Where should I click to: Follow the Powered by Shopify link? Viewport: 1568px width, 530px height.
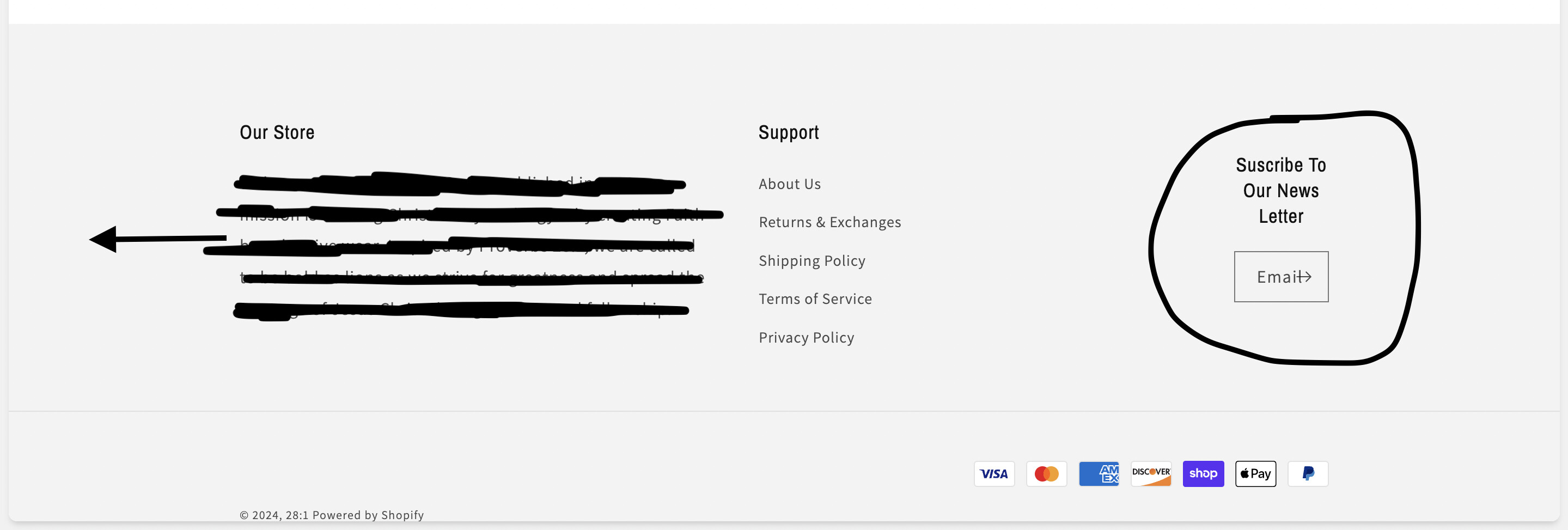pos(368,515)
